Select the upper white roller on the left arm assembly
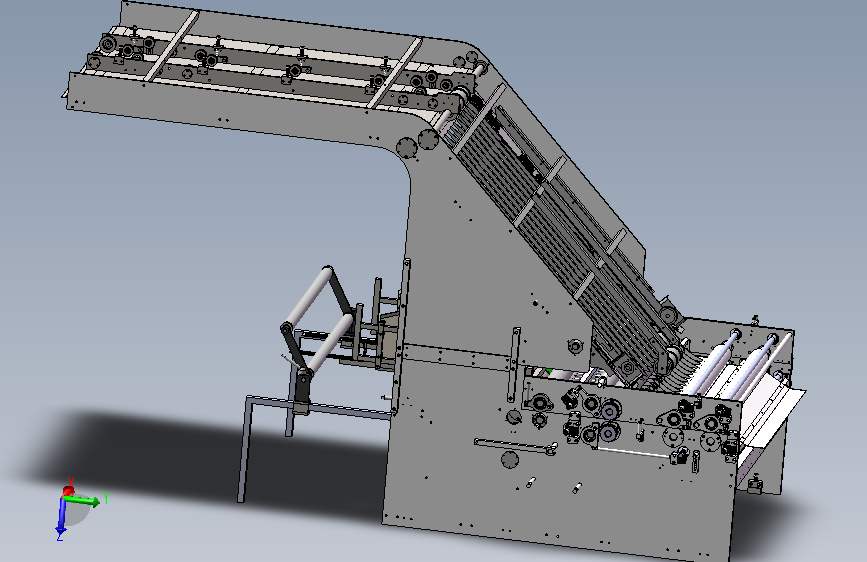 [x=310, y=297]
